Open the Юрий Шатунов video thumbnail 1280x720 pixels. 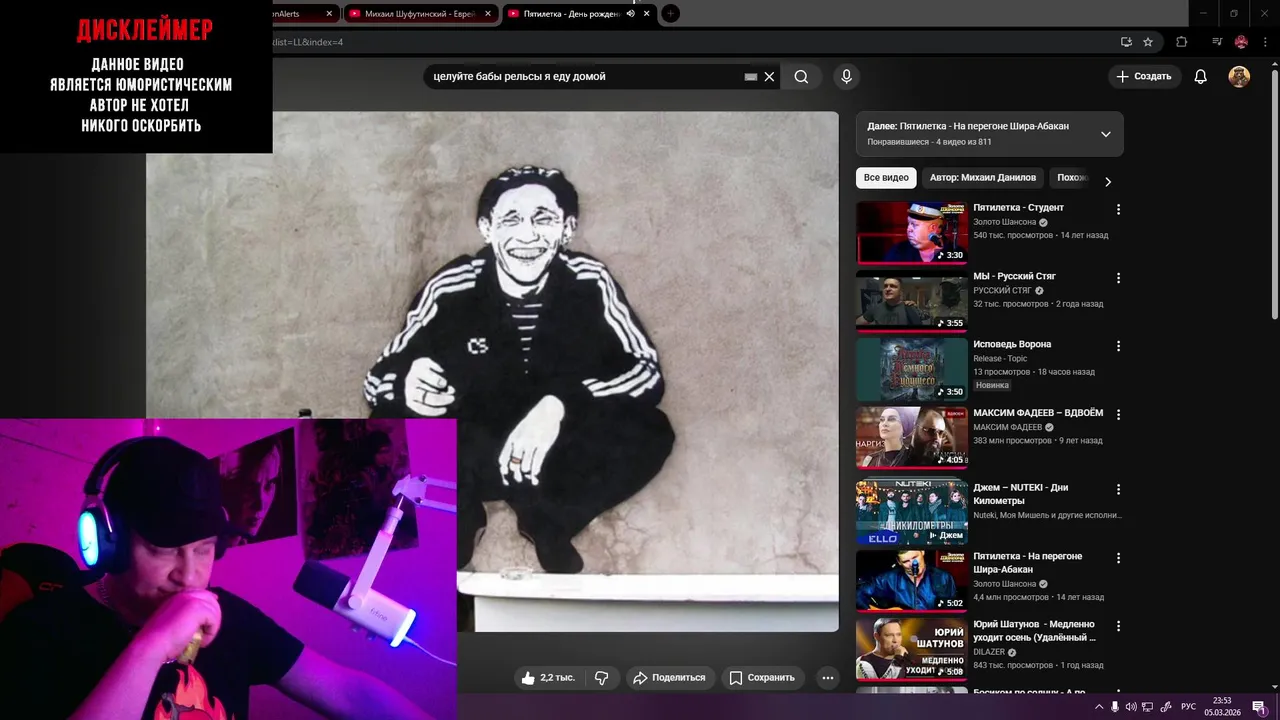point(911,649)
